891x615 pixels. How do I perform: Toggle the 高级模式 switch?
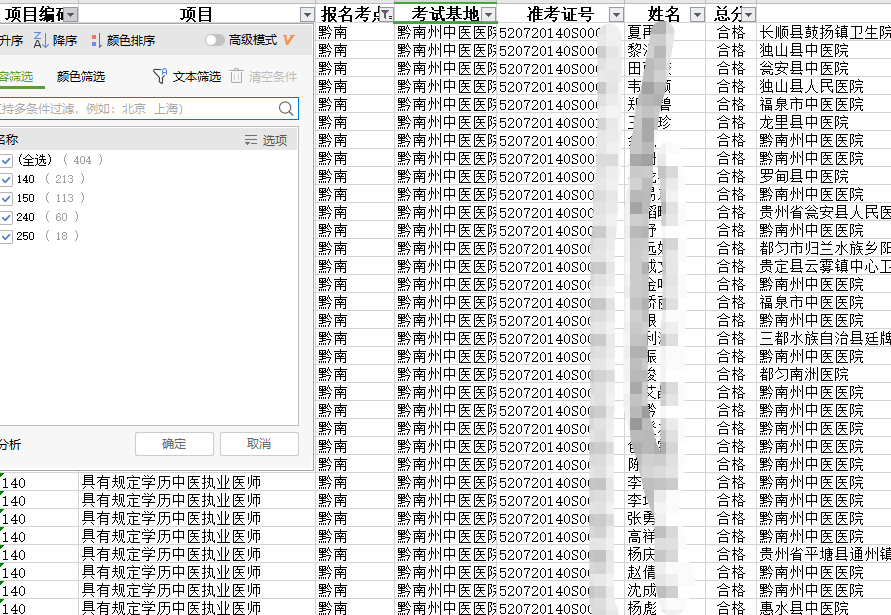point(214,40)
